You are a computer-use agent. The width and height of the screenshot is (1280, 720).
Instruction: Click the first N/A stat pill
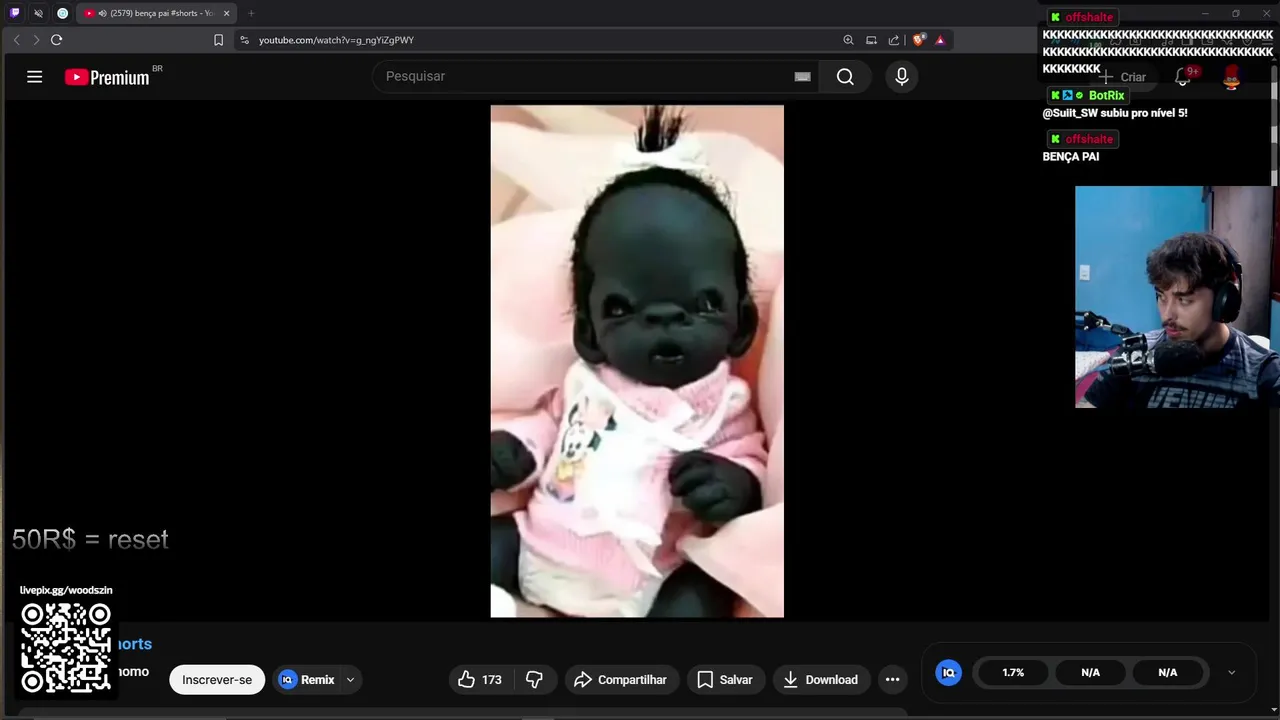1090,673
